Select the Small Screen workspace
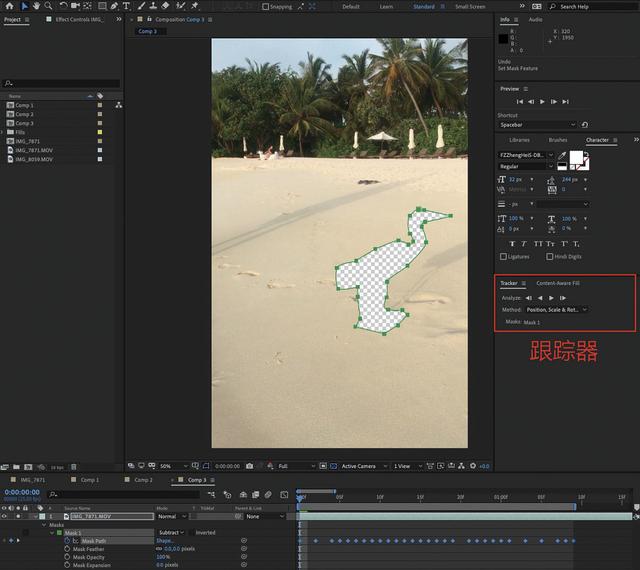640x570 pixels. tap(470, 7)
